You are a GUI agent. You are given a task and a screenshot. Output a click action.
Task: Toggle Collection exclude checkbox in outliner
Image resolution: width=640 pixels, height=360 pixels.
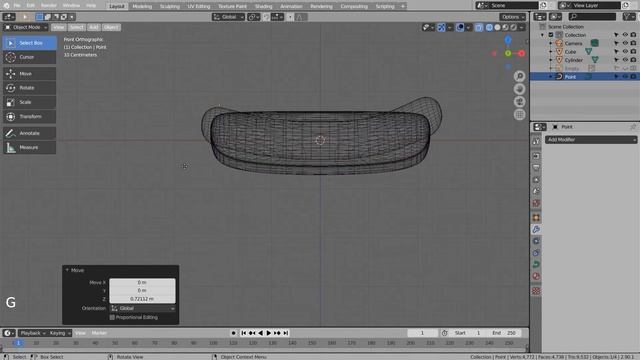tap(551, 35)
